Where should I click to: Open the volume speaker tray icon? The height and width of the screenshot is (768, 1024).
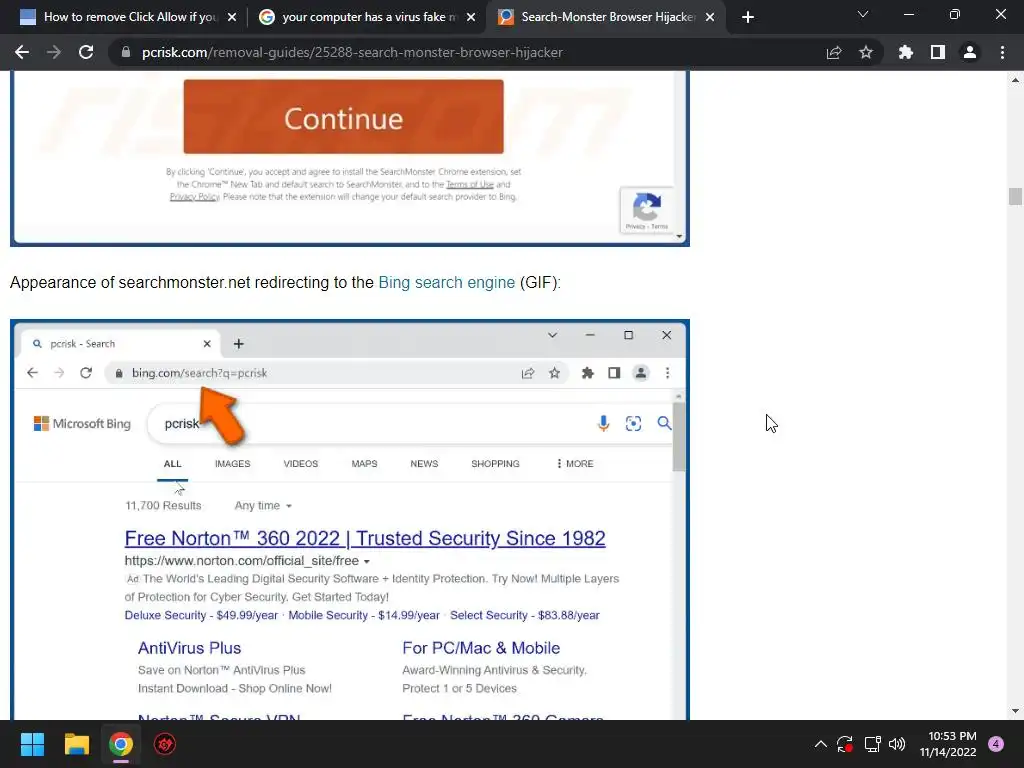point(897,744)
